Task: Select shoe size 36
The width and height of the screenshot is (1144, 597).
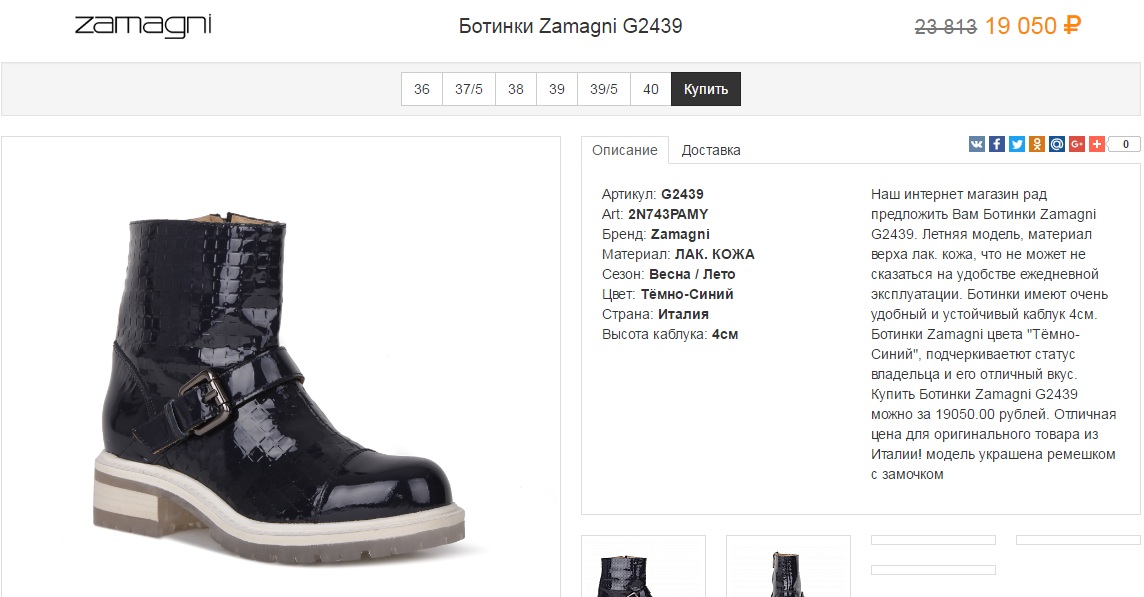Action: pos(422,89)
